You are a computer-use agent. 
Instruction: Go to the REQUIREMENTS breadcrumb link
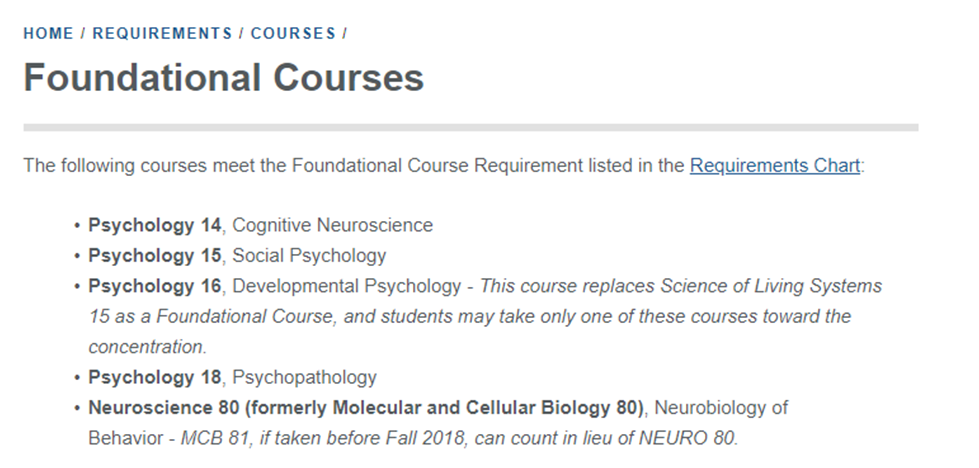tap(162, 34)
